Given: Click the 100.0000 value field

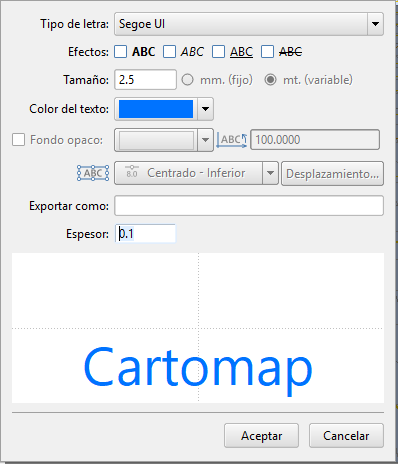Looking at the screenshot, I should click(315, 140).
